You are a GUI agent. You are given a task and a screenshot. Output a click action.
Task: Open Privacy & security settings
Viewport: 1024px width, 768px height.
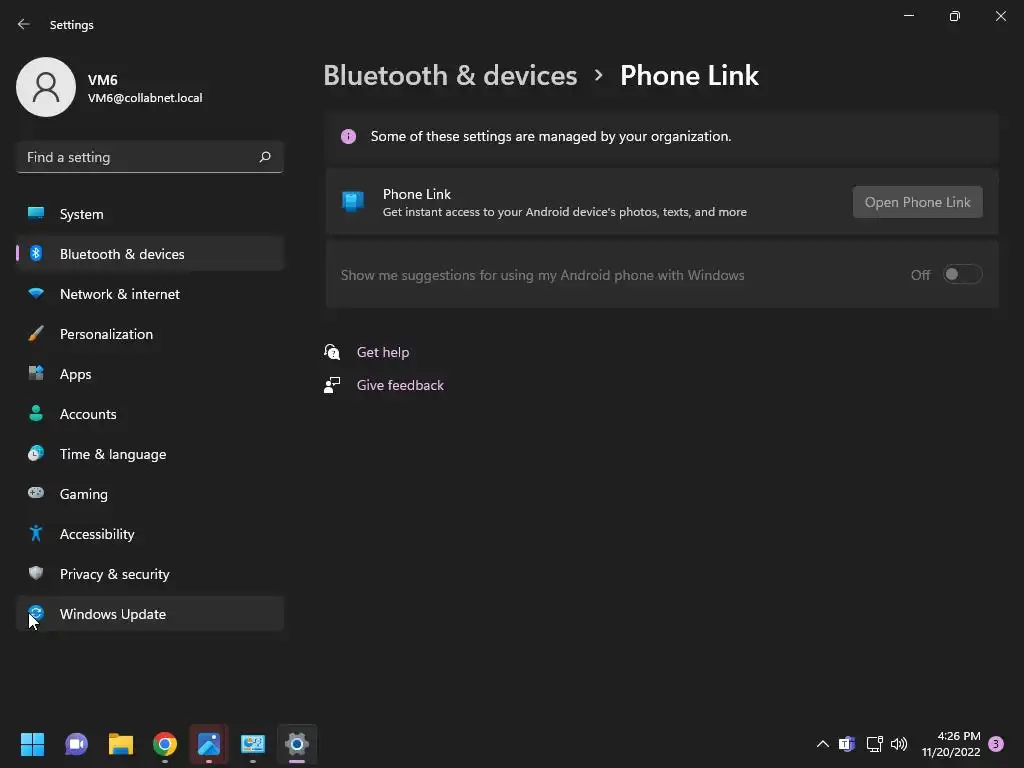click(x=150, y=573)
